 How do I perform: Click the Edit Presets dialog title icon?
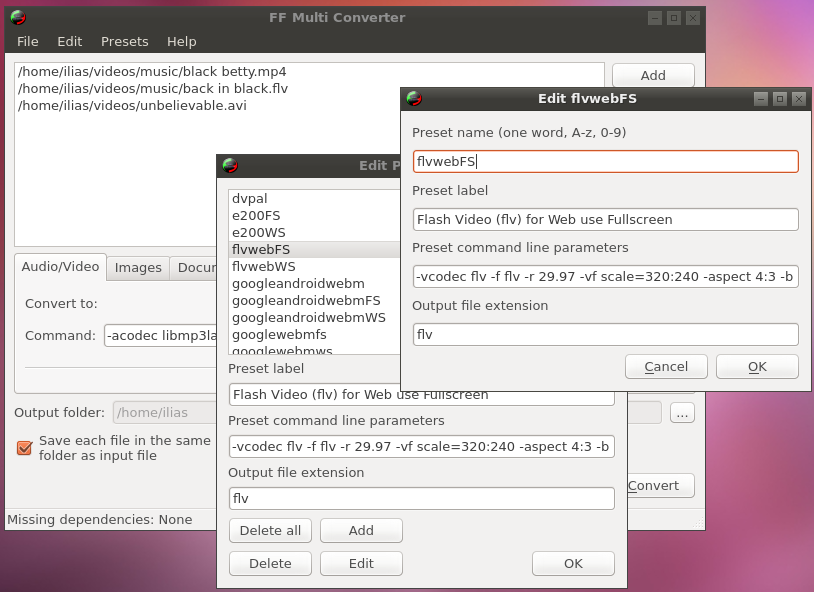(230, 166)
